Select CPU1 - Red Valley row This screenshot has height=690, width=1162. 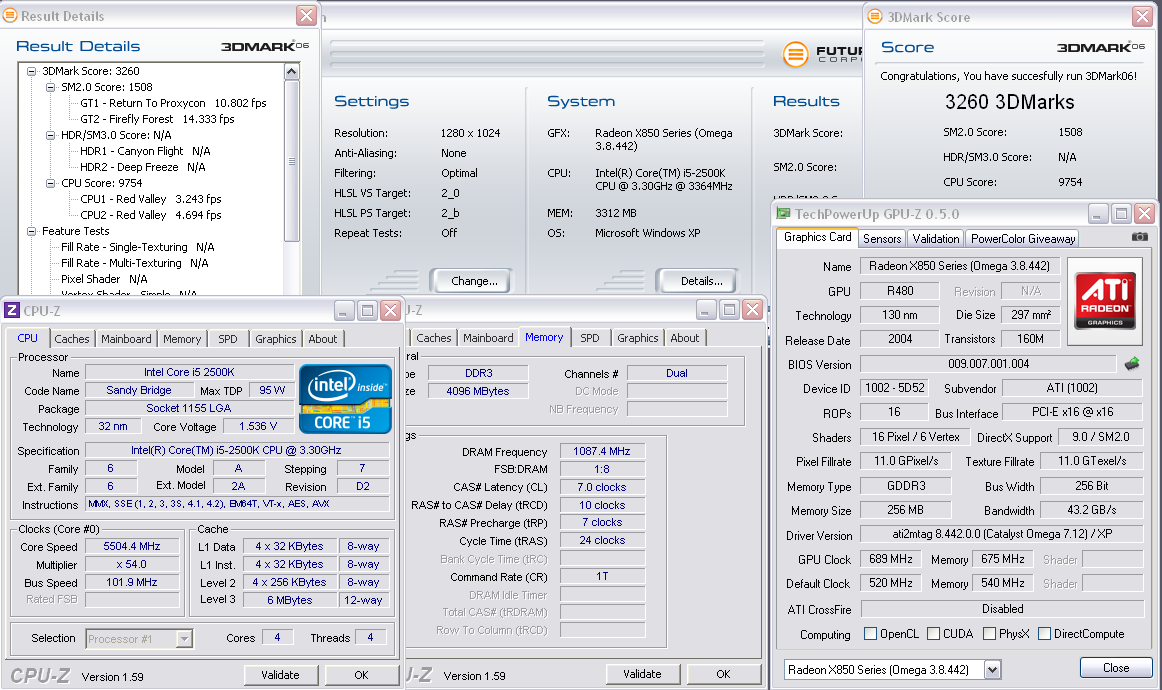pos(151,199)
